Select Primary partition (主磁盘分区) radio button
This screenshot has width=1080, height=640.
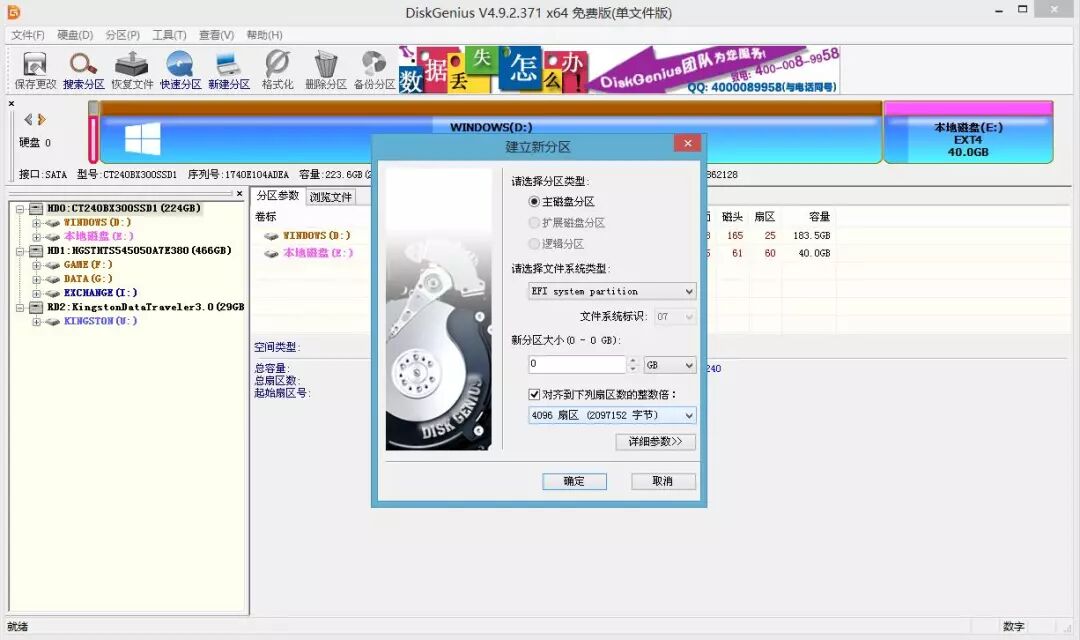pos(534,202)
